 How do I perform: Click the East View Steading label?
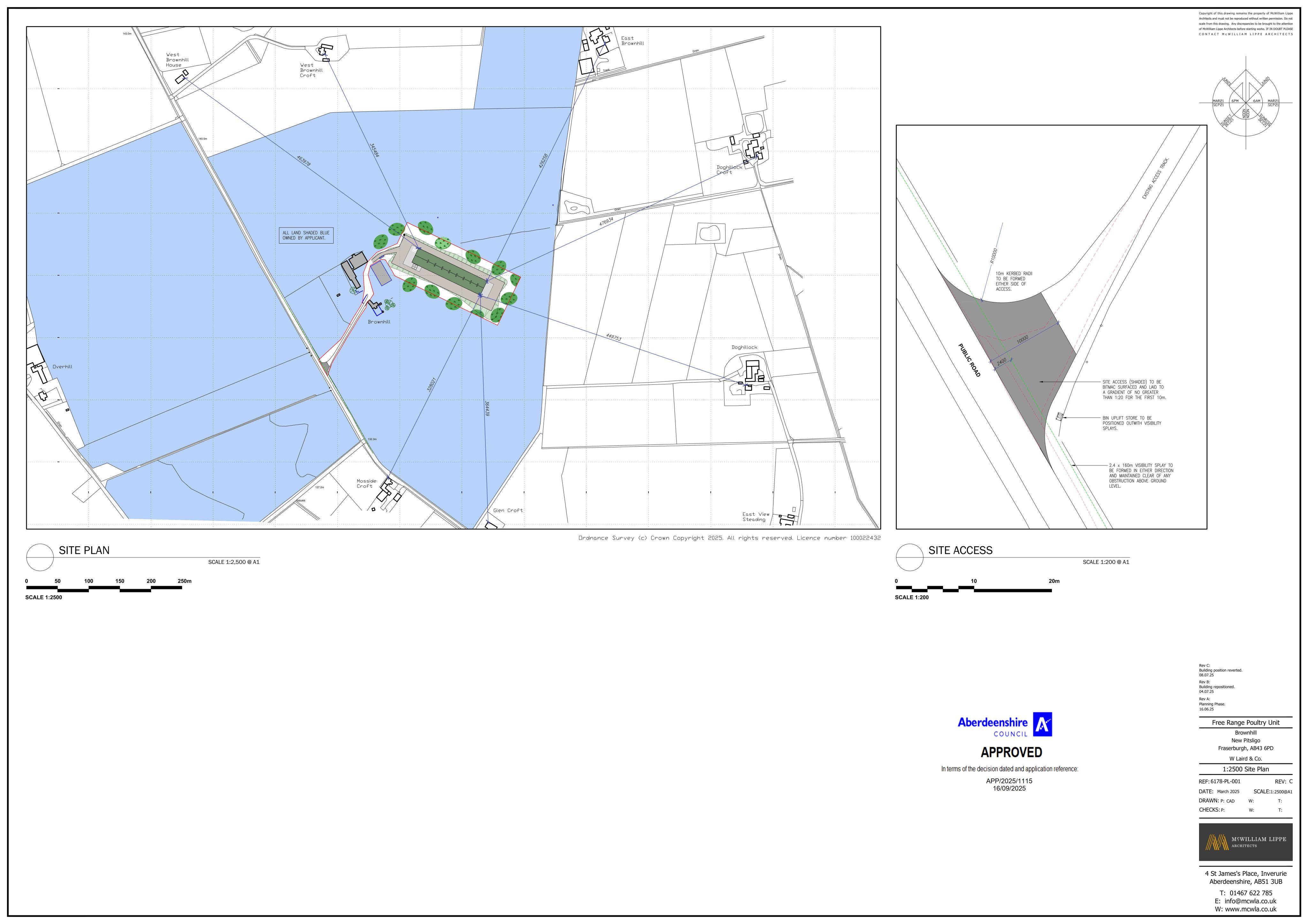(756, 517)
